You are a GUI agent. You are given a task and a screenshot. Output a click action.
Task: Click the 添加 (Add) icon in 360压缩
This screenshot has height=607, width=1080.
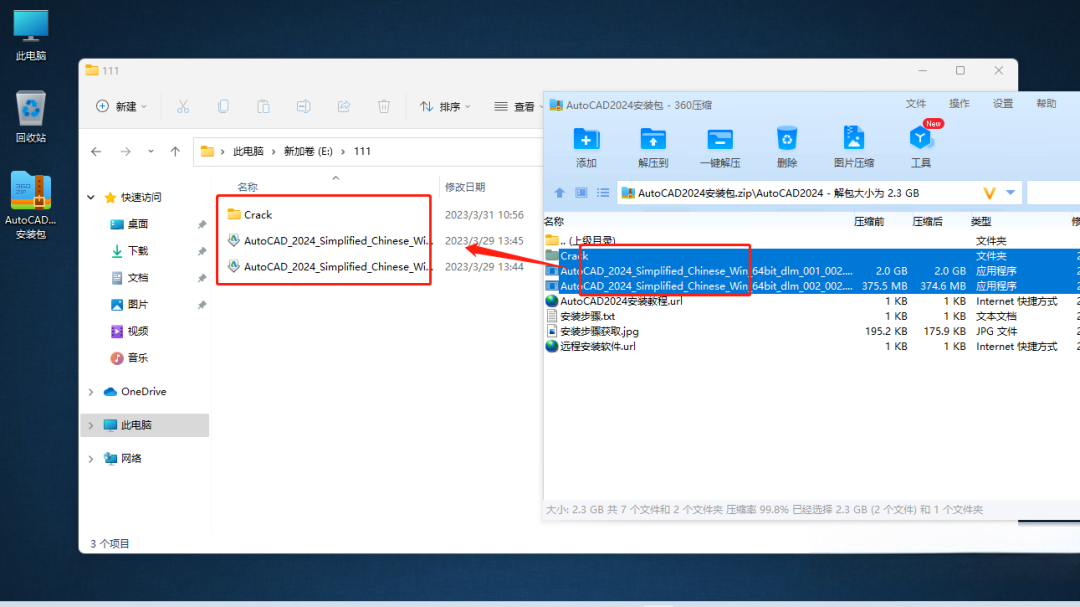(586, 147)
